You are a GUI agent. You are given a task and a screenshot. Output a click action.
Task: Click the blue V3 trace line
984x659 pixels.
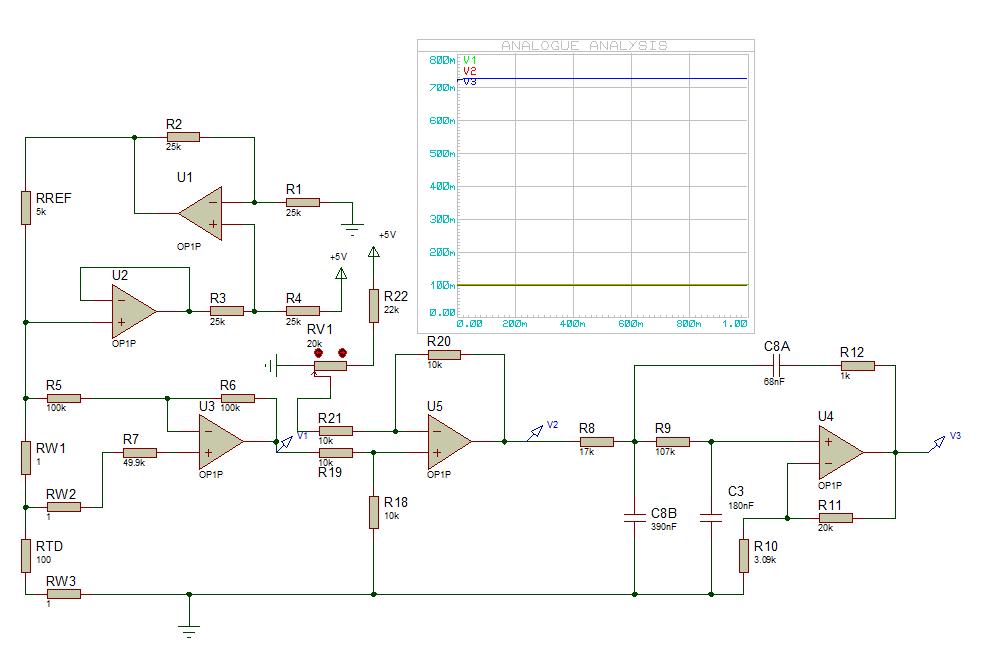tap(602, 78)
